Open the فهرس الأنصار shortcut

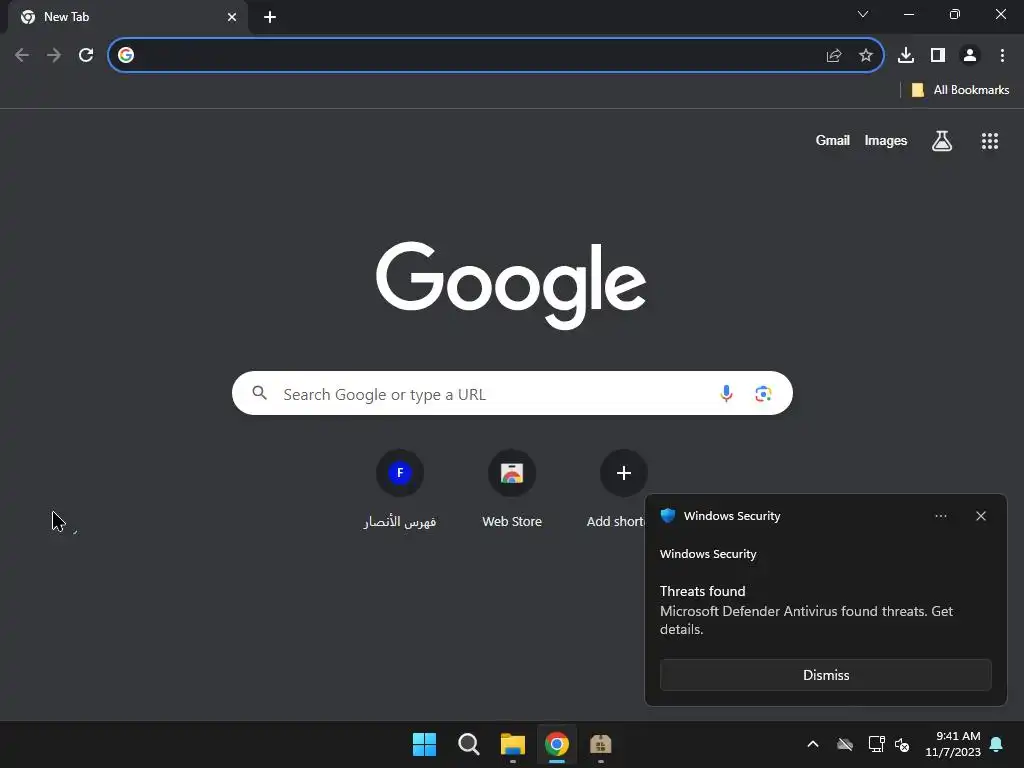pos(400,490)
